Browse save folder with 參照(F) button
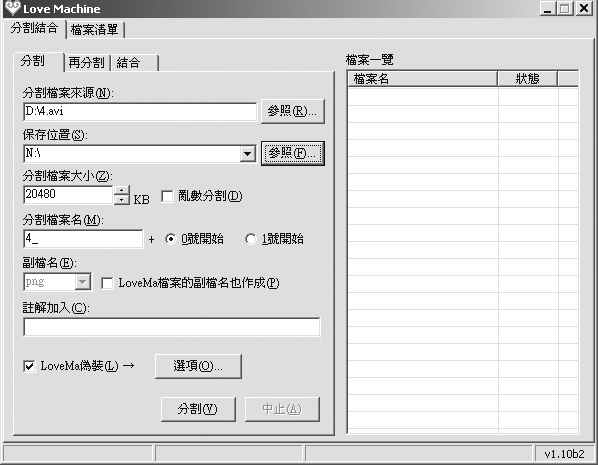 293,153
